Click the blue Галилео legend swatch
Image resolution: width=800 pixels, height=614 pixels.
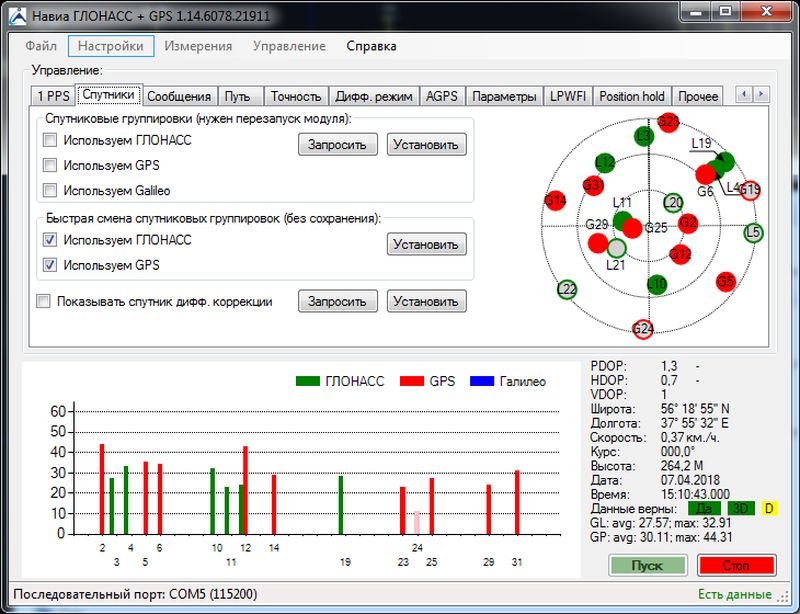tap(482, 381)
